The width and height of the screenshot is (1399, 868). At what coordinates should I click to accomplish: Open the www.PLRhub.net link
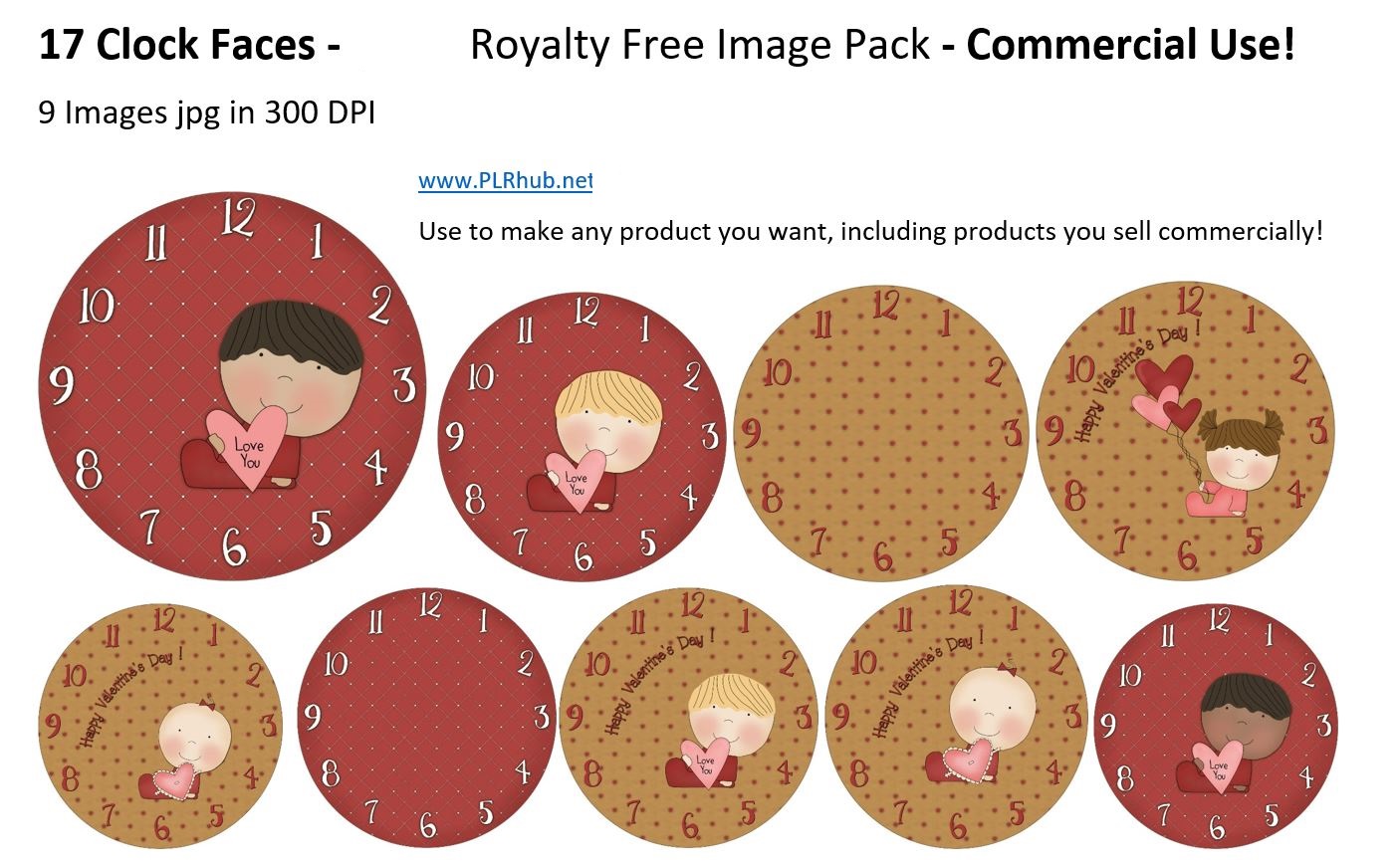click(505, 181)
